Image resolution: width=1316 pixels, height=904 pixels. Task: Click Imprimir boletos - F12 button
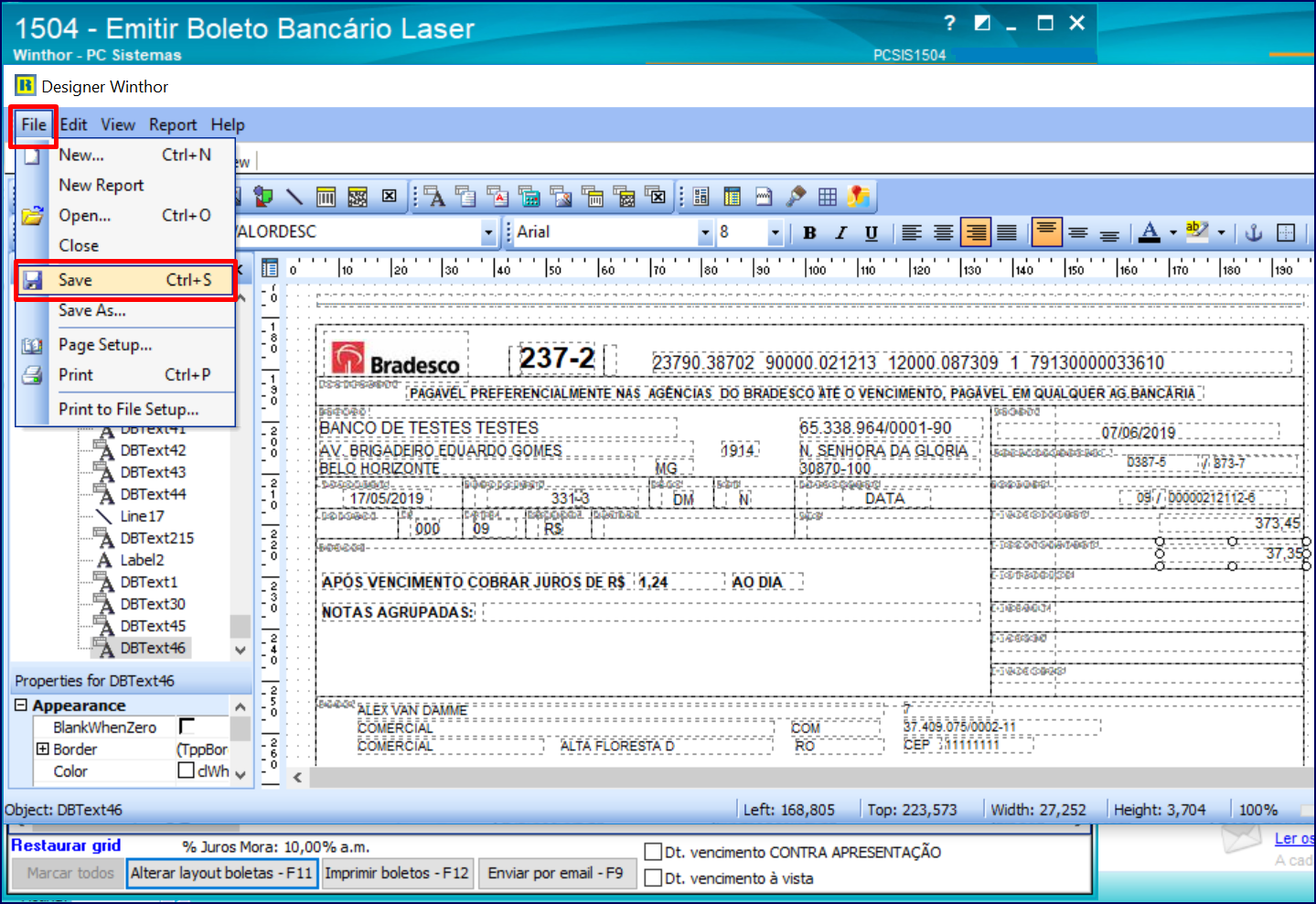click(397, 874)
